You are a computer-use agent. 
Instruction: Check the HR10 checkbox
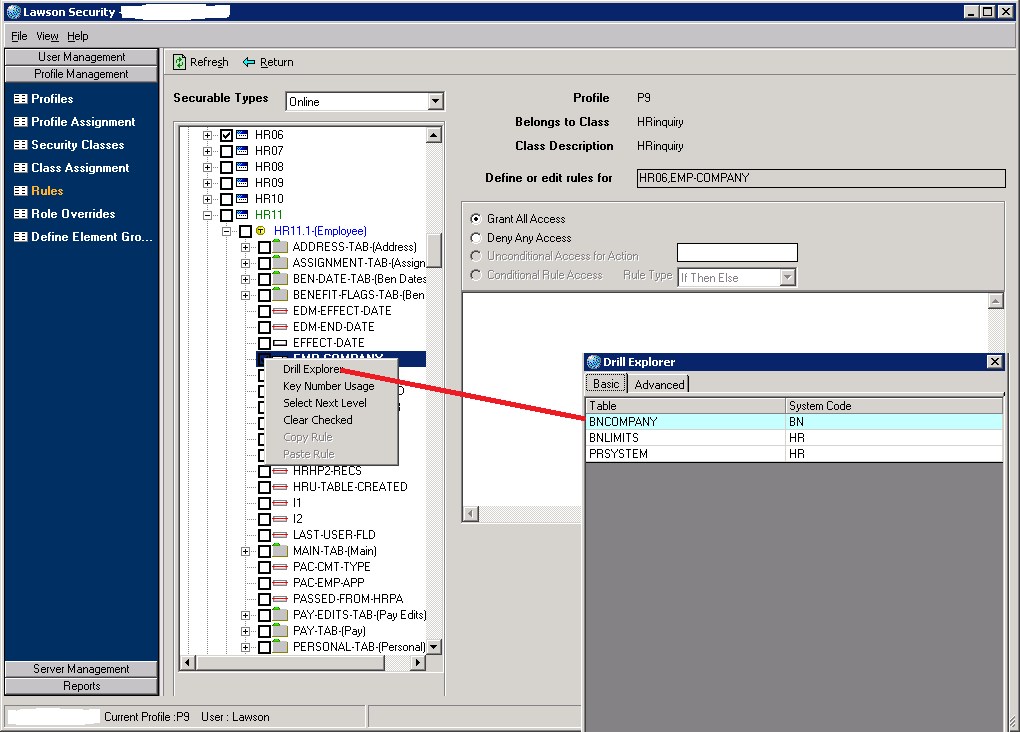tap(226, 198)
